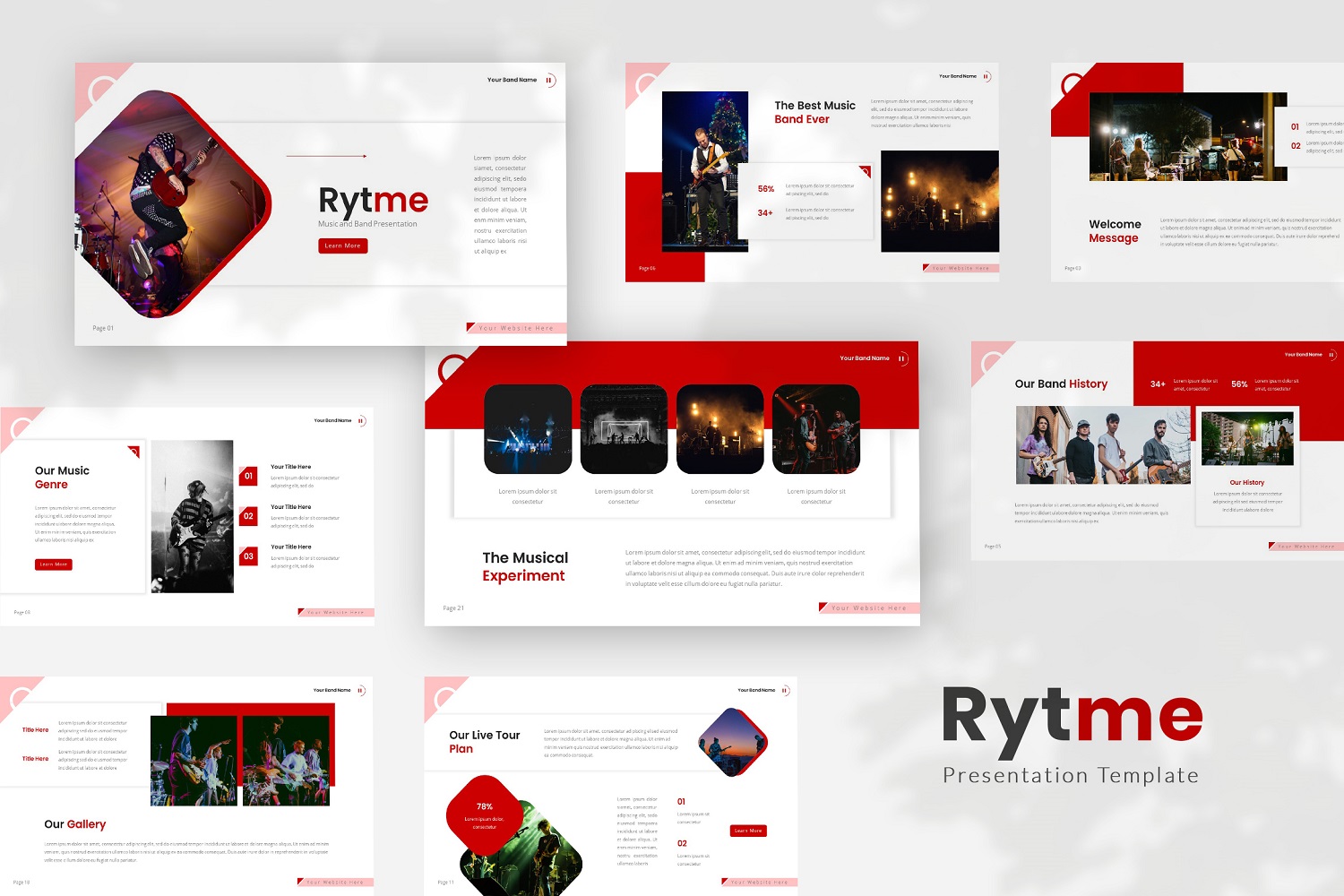The image size is (1344, 896).
Task: Click the pause icon on the Our Gallery slide
Action: pos(361,690)
